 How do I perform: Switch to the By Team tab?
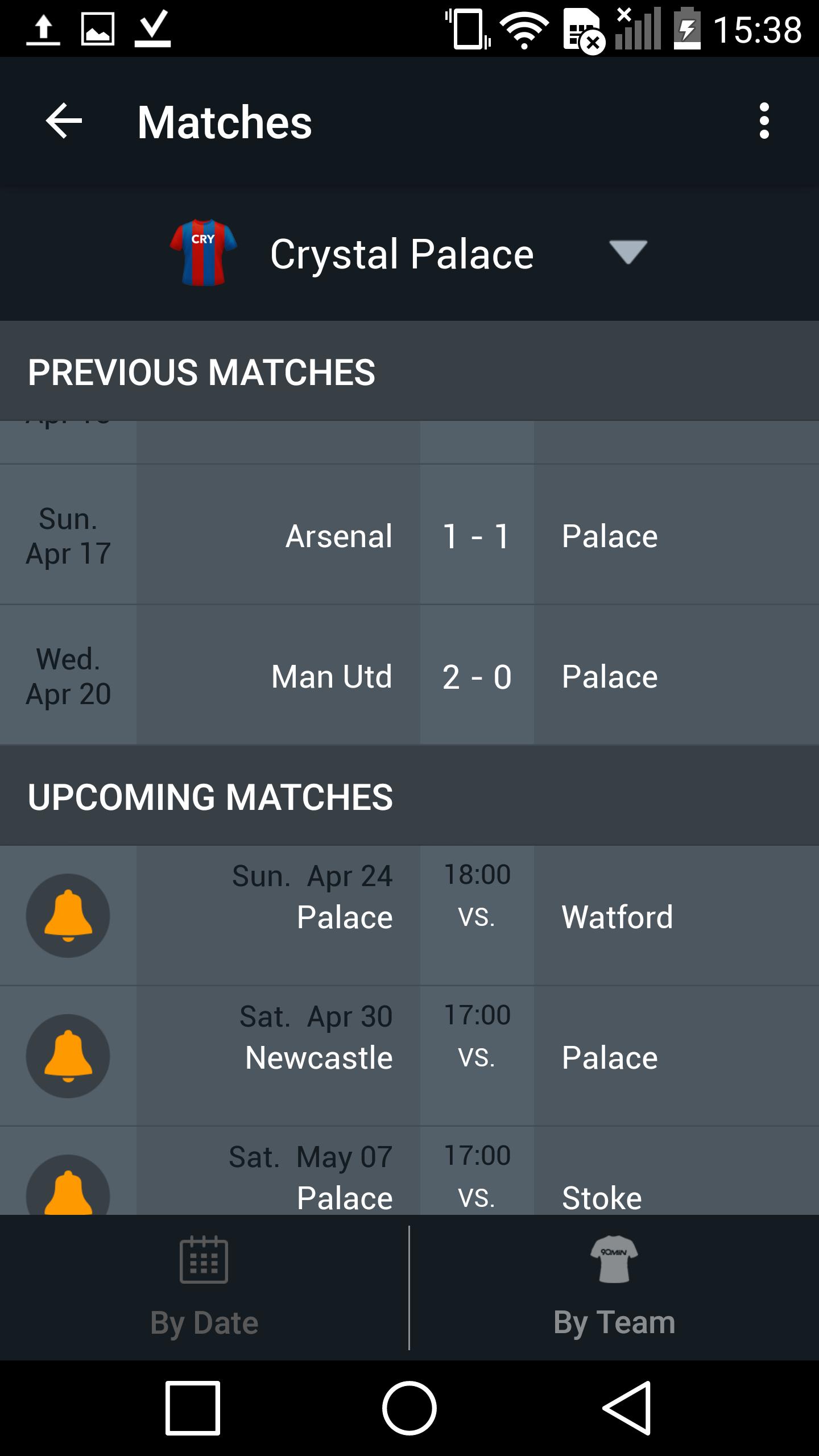coord(614,1288)
